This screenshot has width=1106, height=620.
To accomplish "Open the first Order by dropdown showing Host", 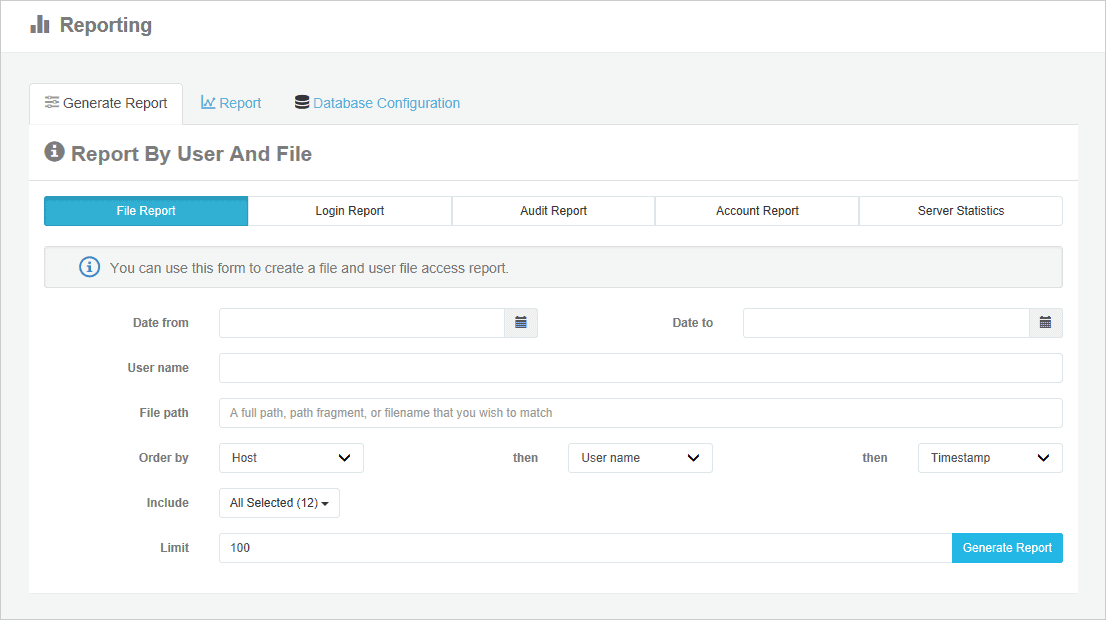I will (291, 457).
